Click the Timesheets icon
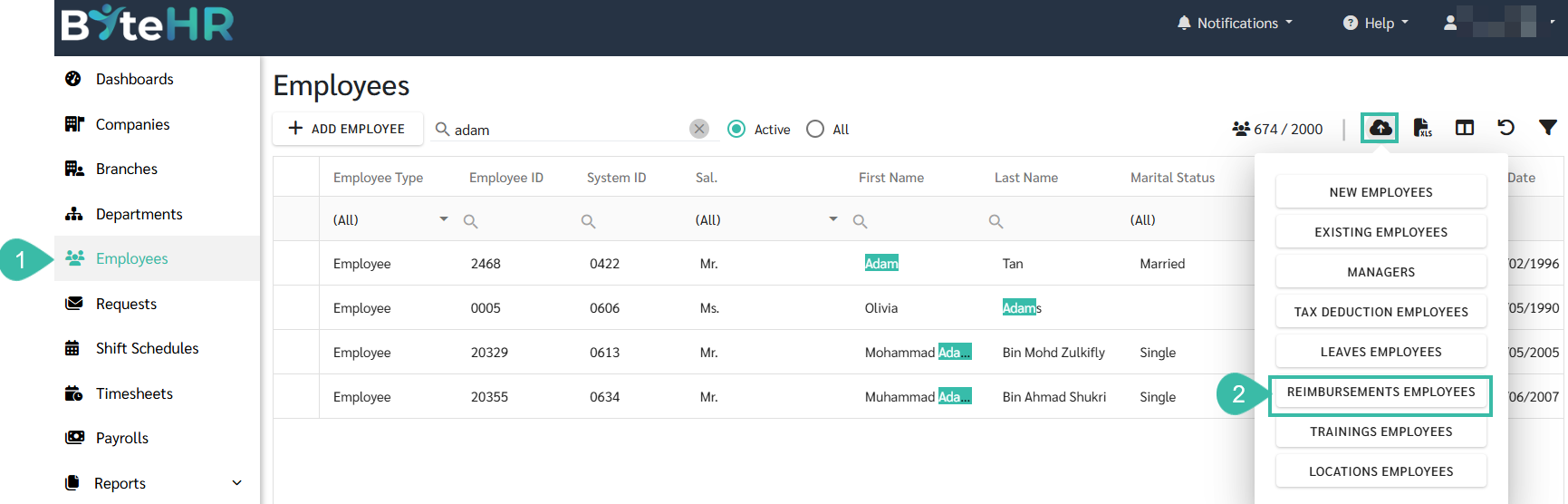1568x504 pixels. pyautogui.click(x=74, y=393)
